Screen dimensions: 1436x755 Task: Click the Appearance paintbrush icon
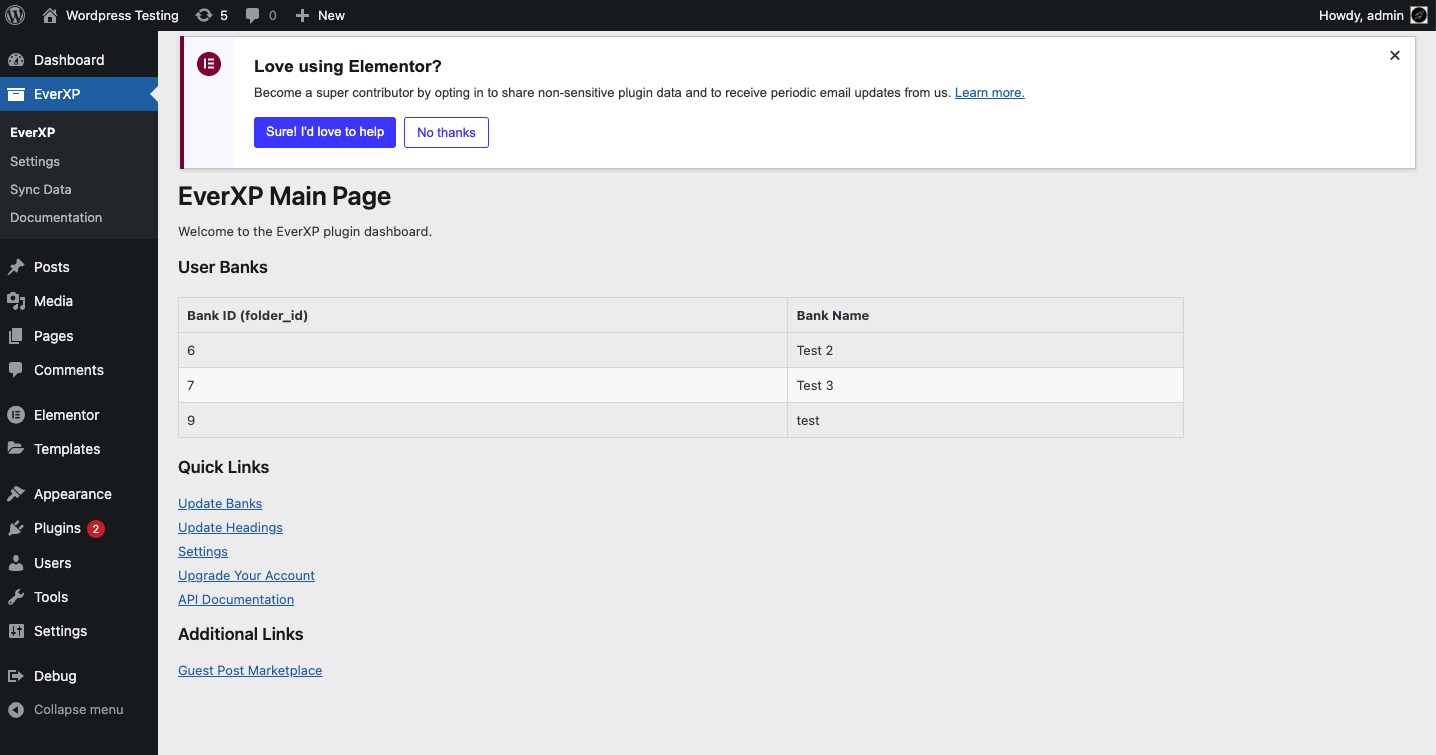click(16, 494)
